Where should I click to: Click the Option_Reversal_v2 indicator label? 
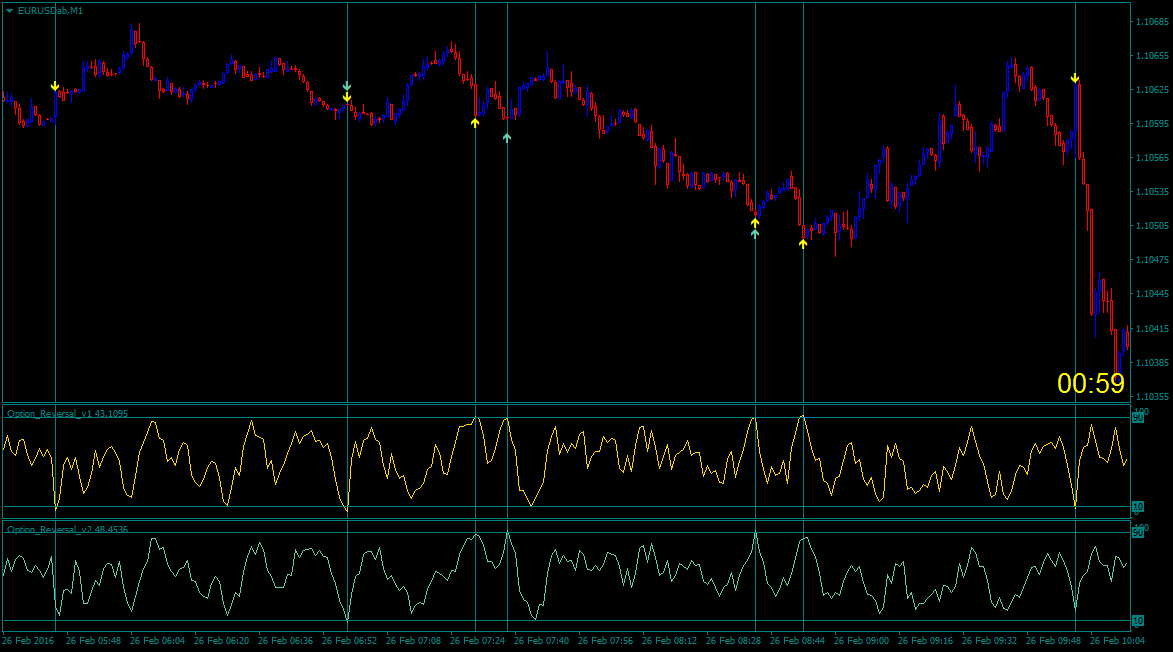click(x=67, y=529)
